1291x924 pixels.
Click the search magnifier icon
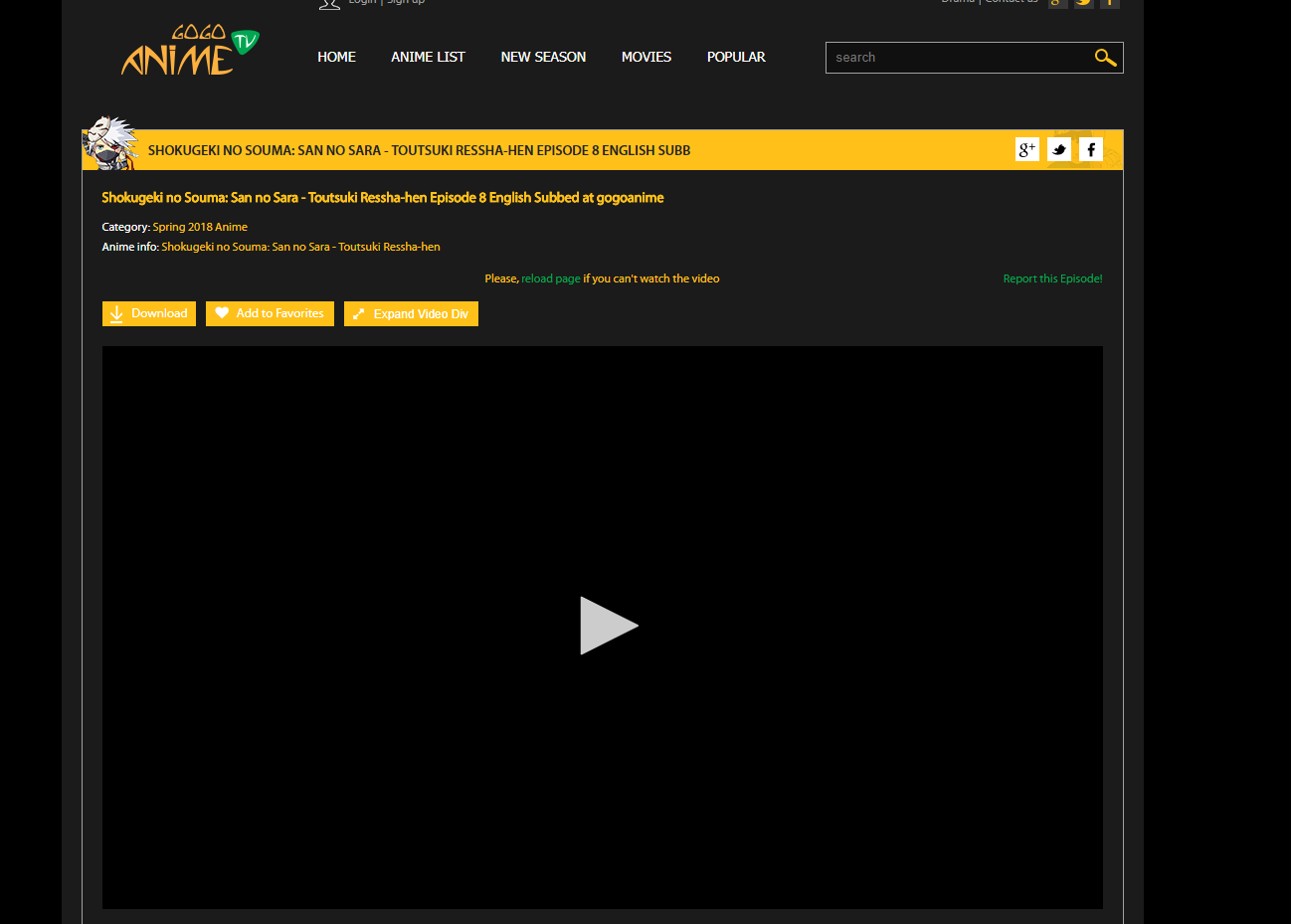[x=1105, y=58]
